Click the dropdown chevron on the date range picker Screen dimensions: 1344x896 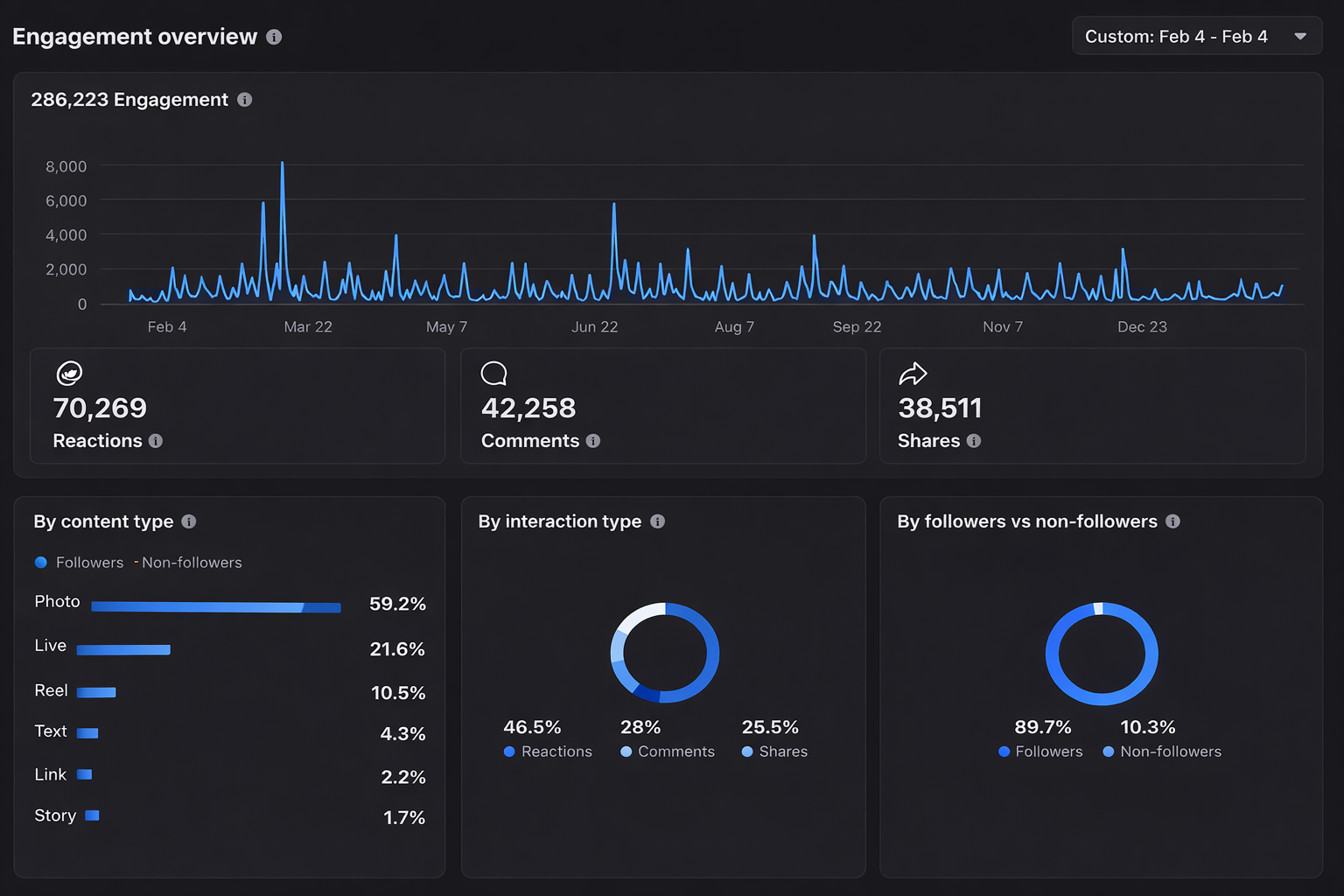[x=1300, y=36]
